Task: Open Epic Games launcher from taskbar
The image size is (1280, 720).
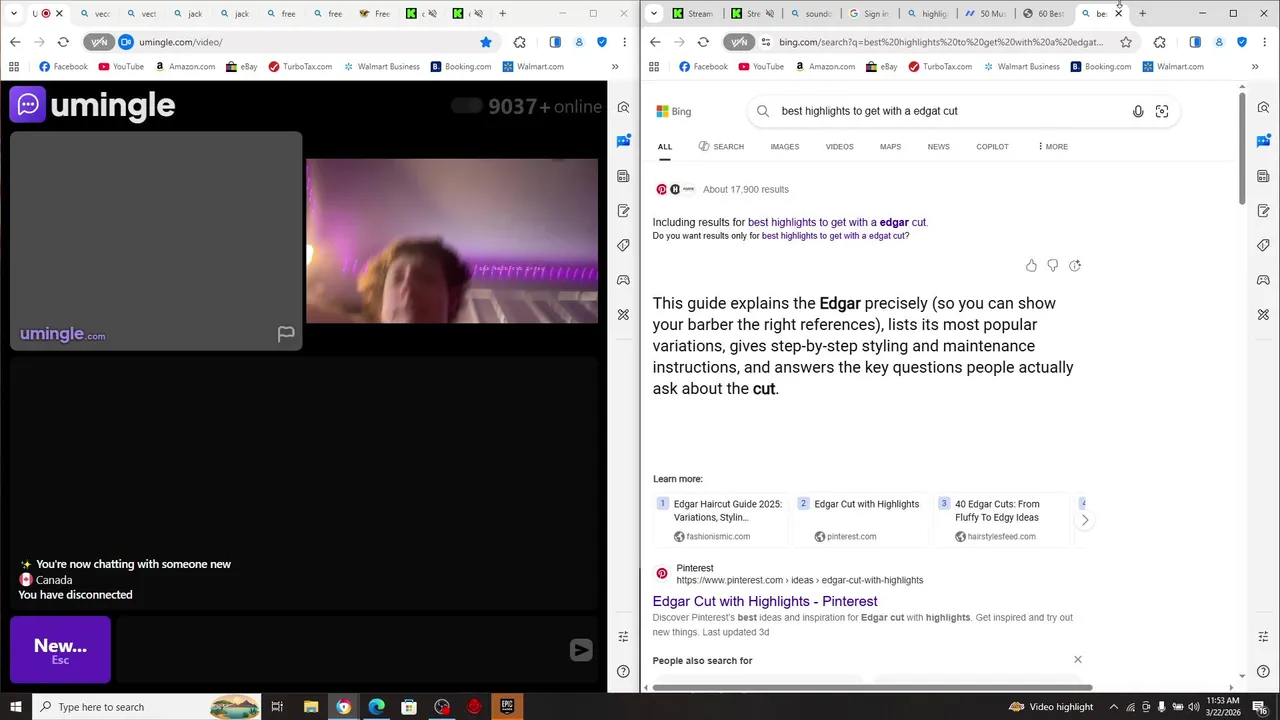Action: 507,707
